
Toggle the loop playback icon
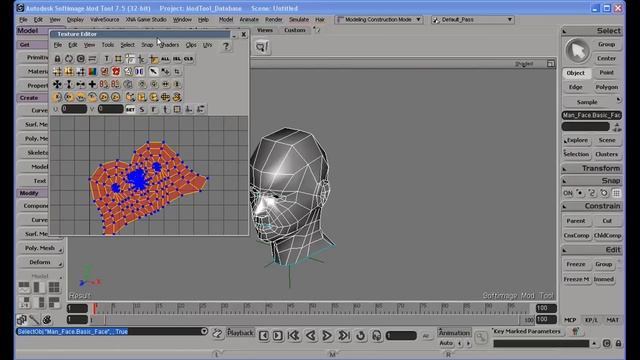(x=360, y=336)
